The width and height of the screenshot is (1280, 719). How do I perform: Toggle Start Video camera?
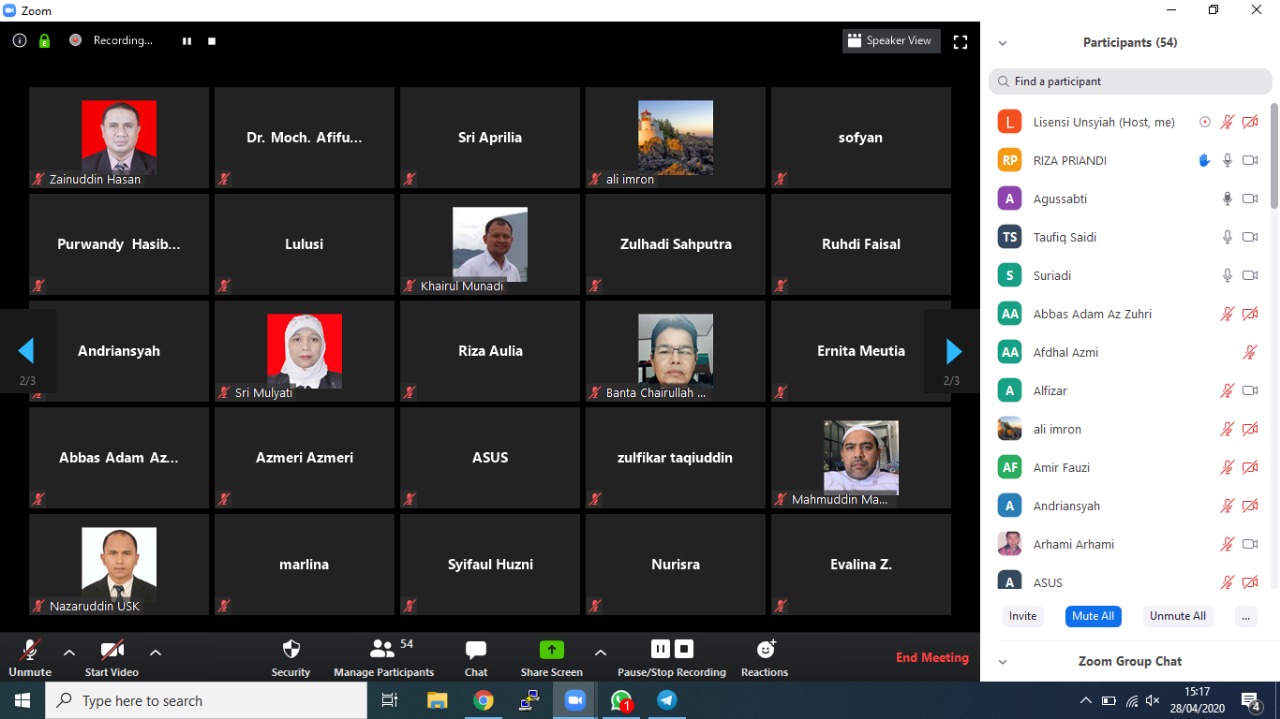[x=112, y=650]
